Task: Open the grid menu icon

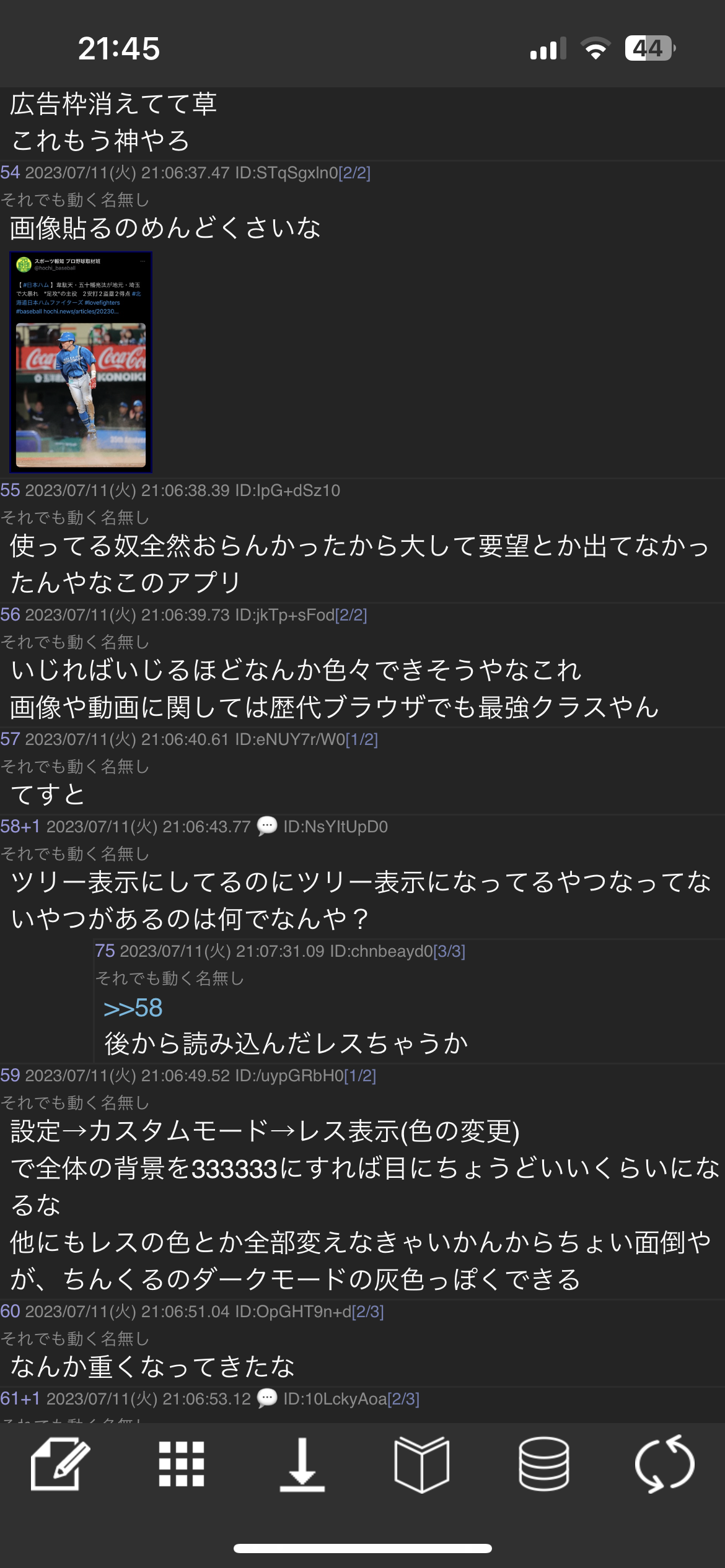Action: tap(181, 1464)
